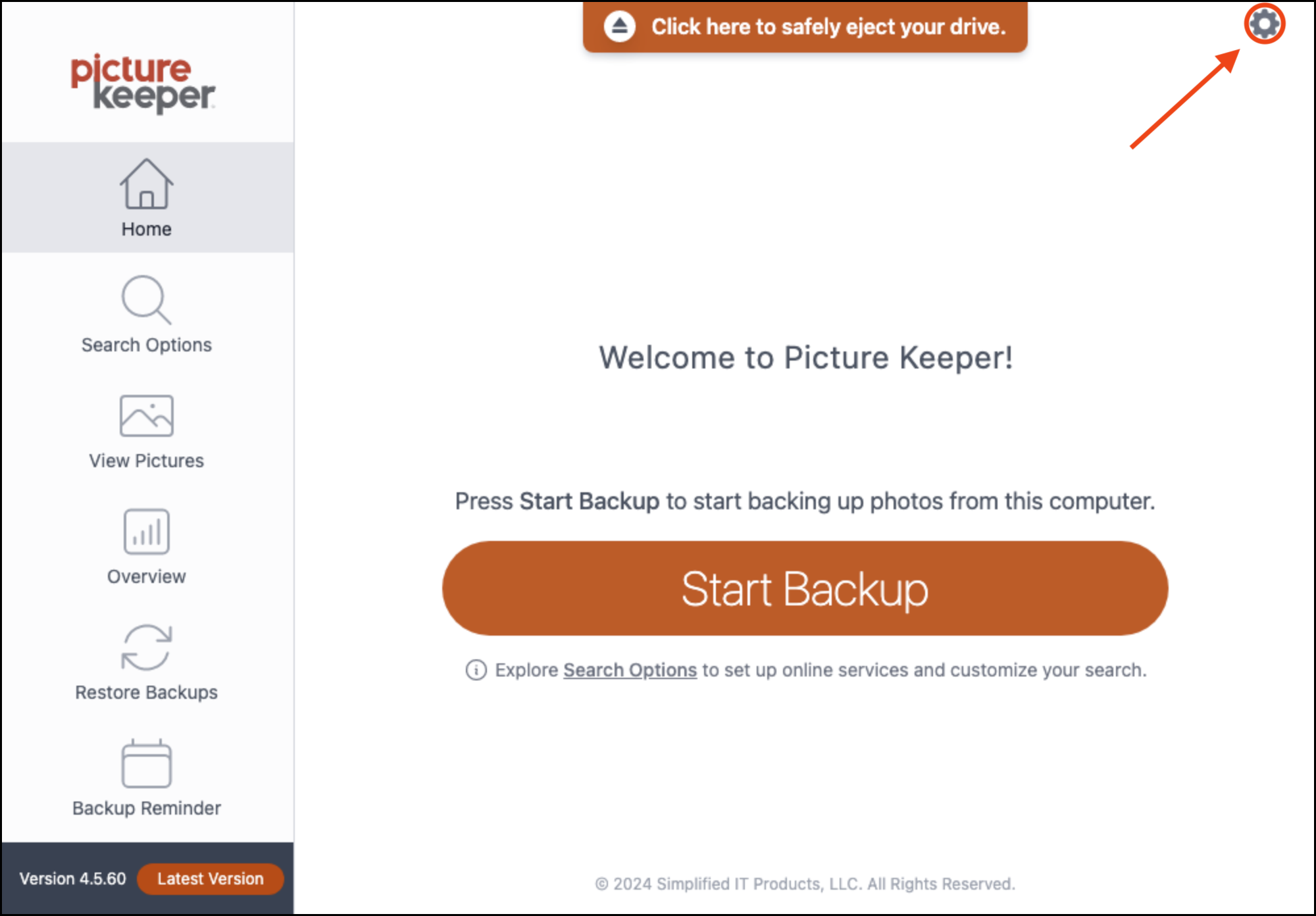Select the View Pictures image icon
The width and height of the screenshot is (1316, 916).
click(146, 415)
